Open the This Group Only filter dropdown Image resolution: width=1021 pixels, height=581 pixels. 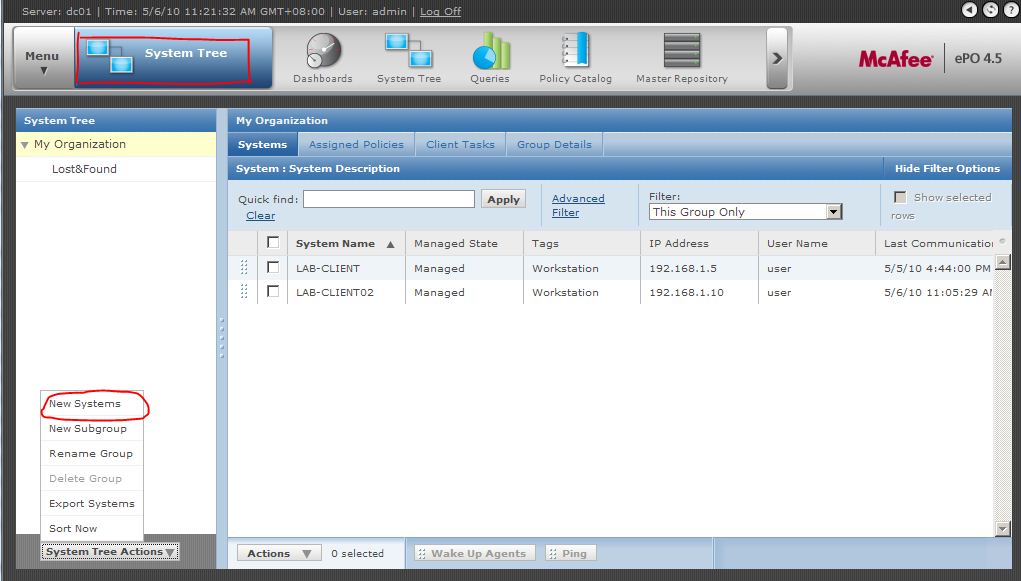click(x=834, y=211)
